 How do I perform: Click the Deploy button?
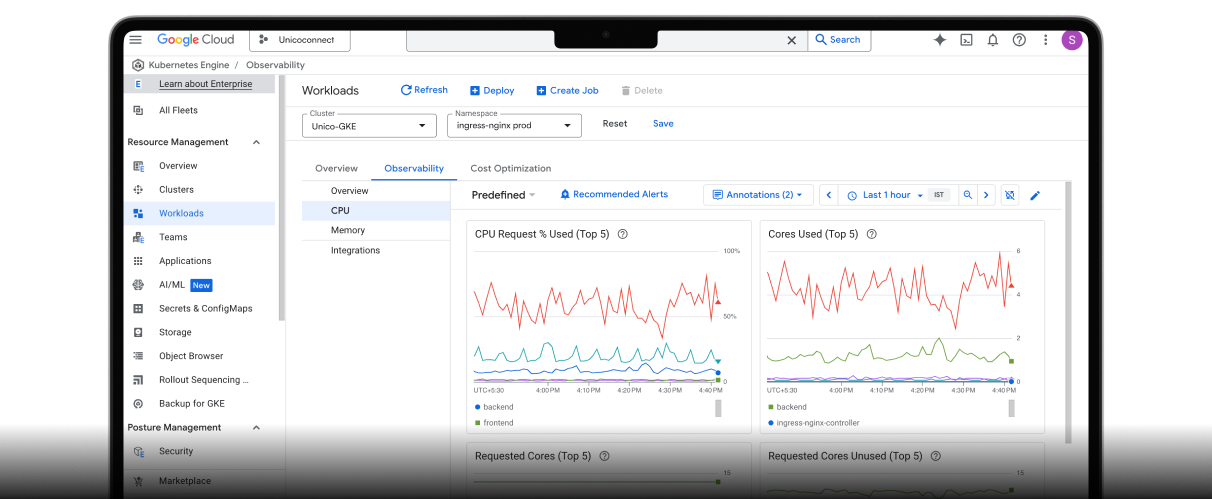492,90
